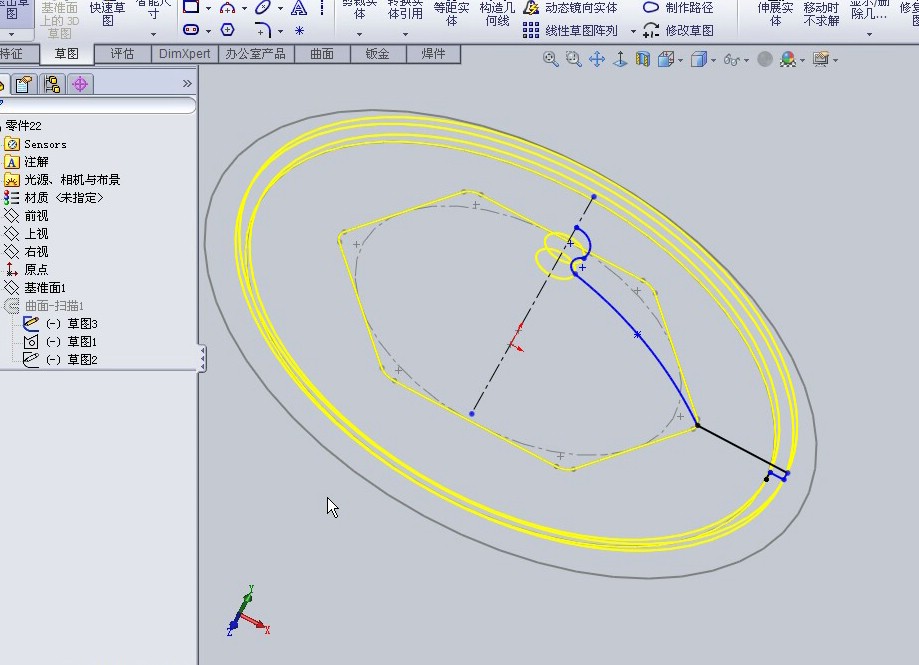919x665 pixels.
Task: Toggle 快速草图 rapid sketch mode
Action: (107, 14)
